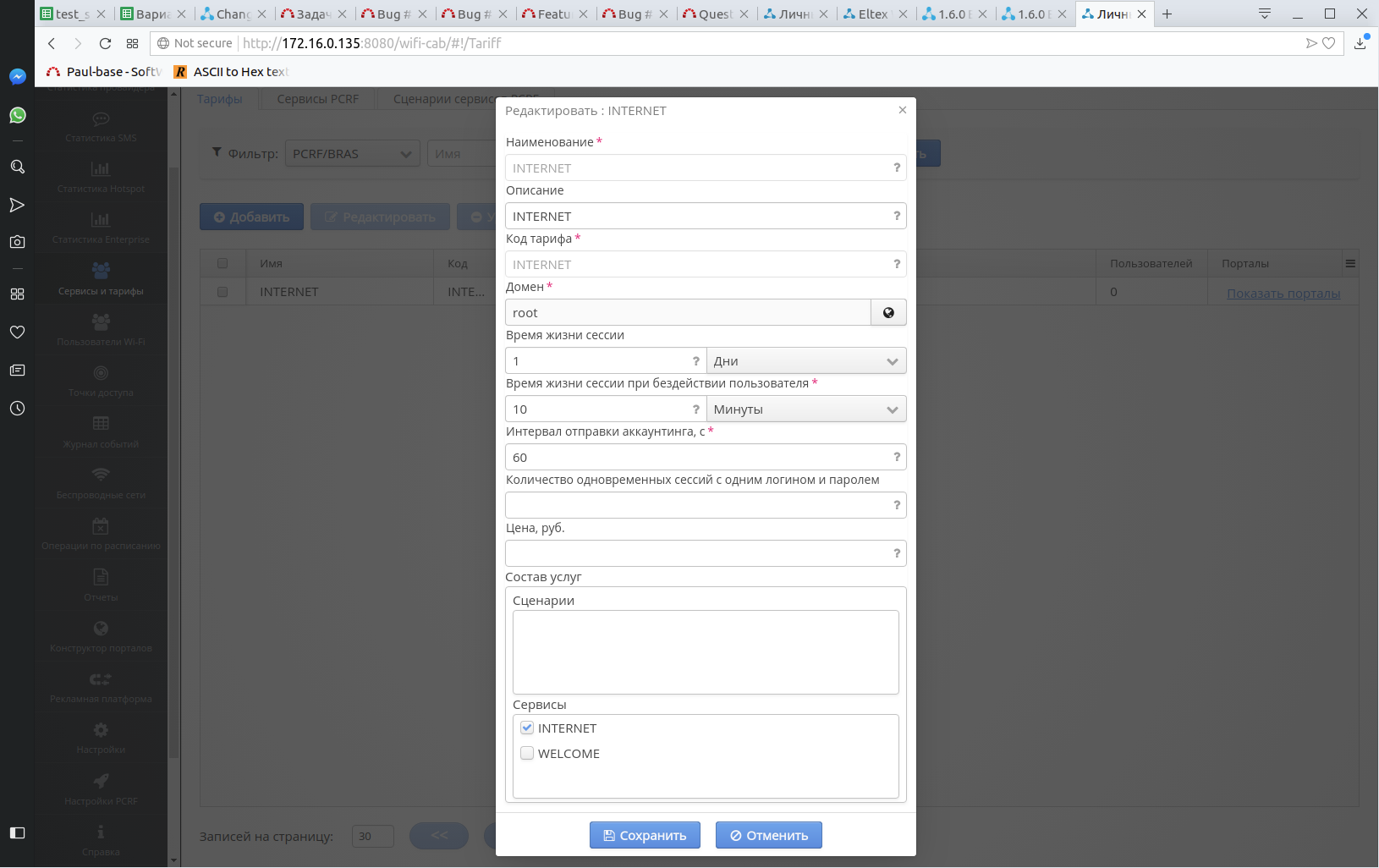Click the globe button next to Домен
This screenshot has width=1379, height=868.
[888, 312]
